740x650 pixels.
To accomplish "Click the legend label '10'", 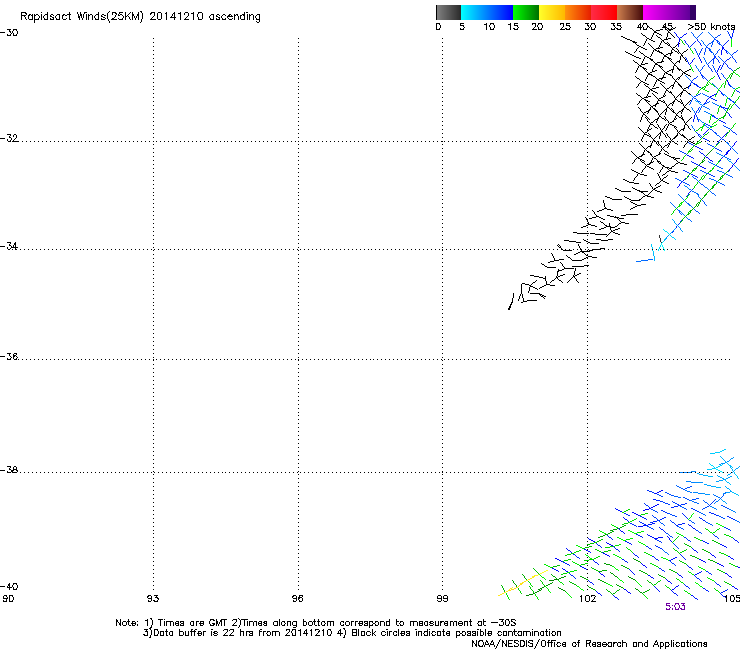I will click(489, 27).
